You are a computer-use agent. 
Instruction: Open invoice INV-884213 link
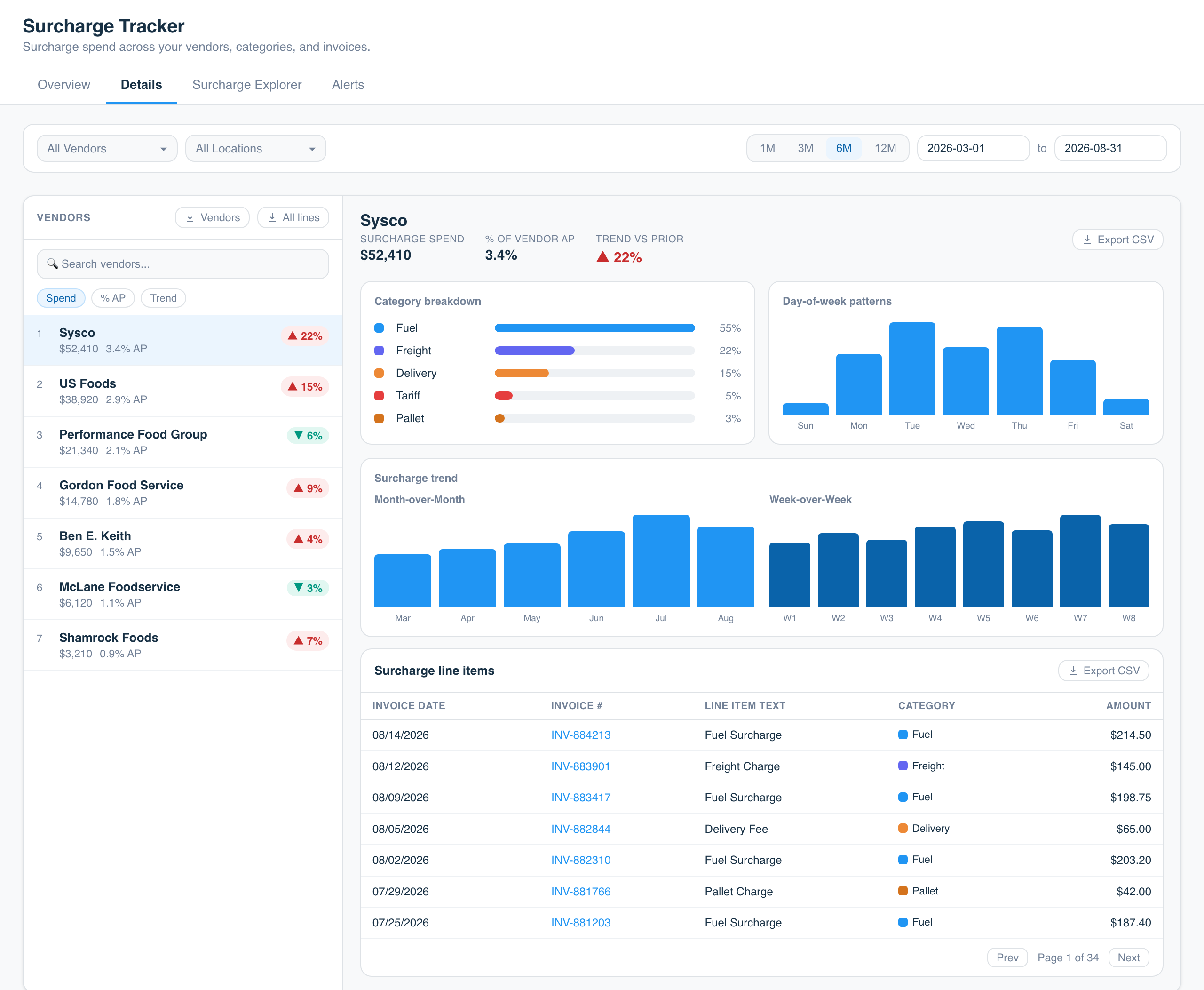[x=580, y=735]
